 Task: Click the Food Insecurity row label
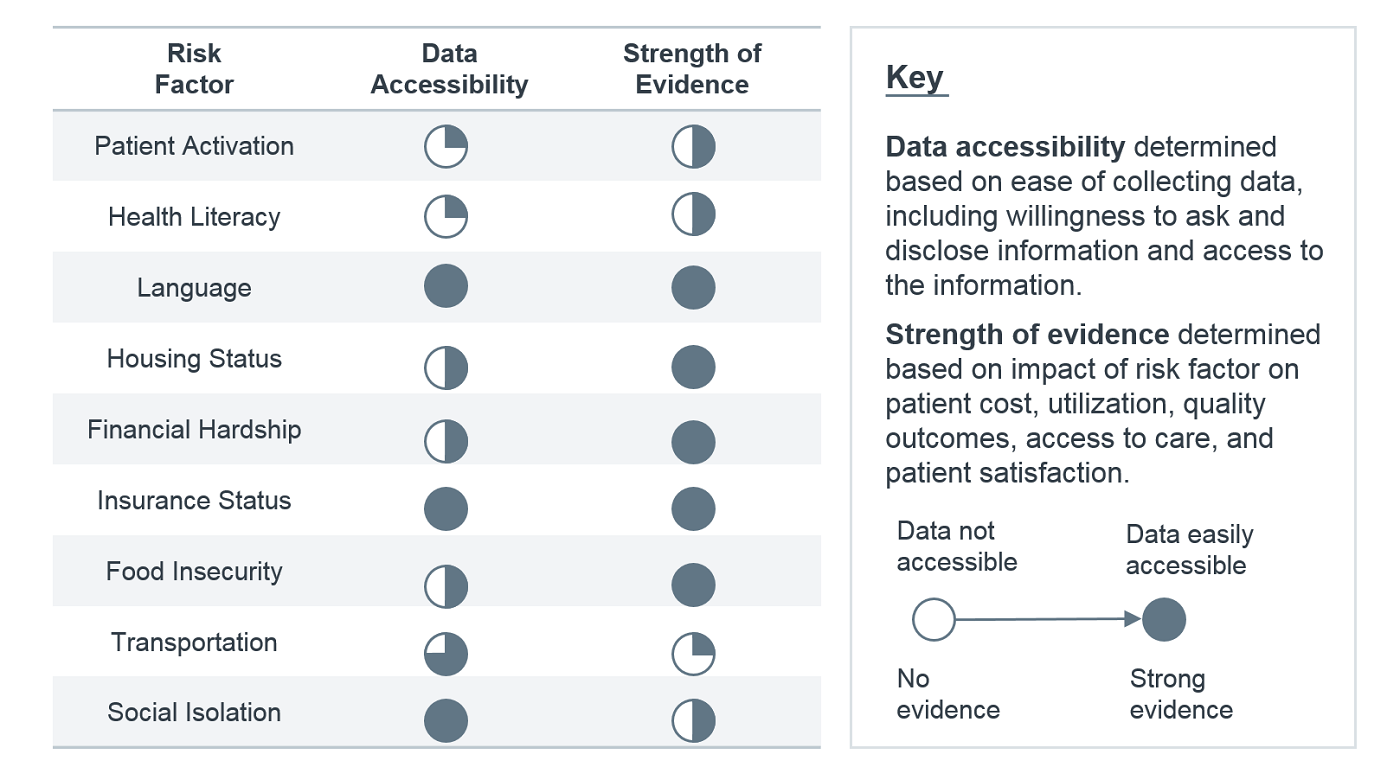[x=194, y=572]
